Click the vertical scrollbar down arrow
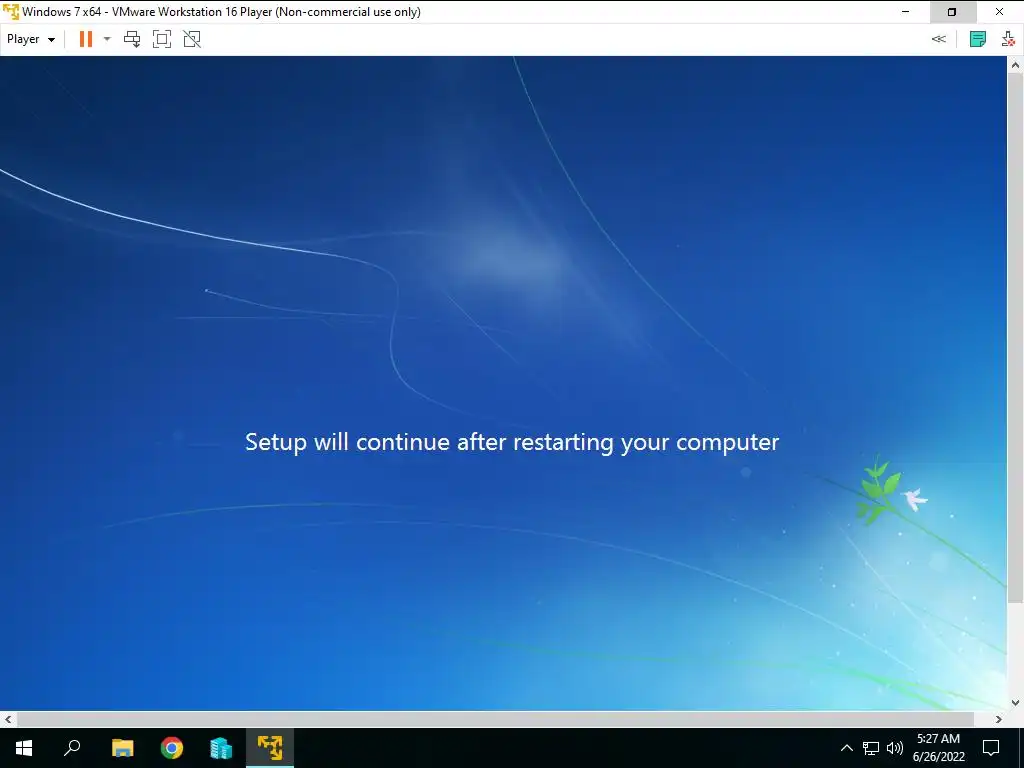1024x768 pixels. click(x=1016, y=703)
